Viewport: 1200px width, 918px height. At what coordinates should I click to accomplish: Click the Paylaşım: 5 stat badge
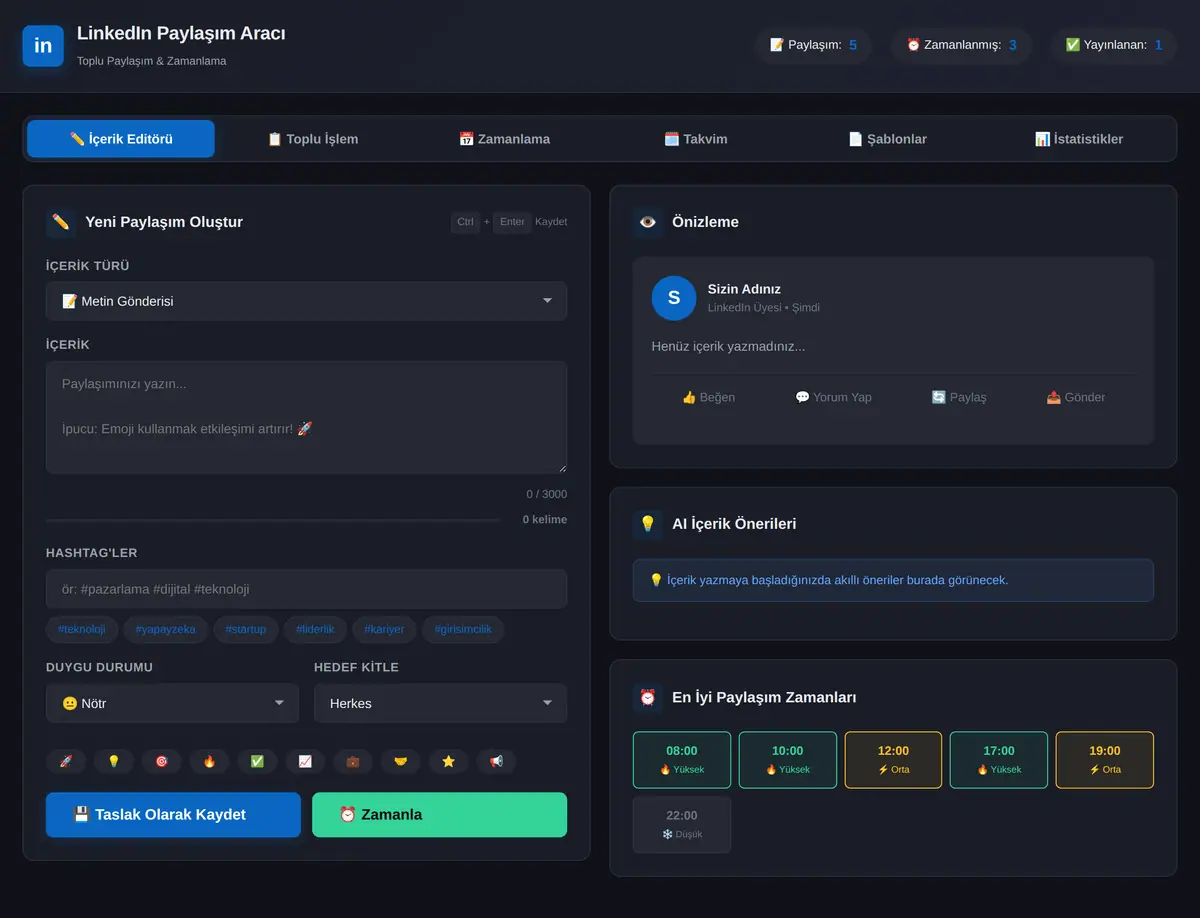click(813, 45)
